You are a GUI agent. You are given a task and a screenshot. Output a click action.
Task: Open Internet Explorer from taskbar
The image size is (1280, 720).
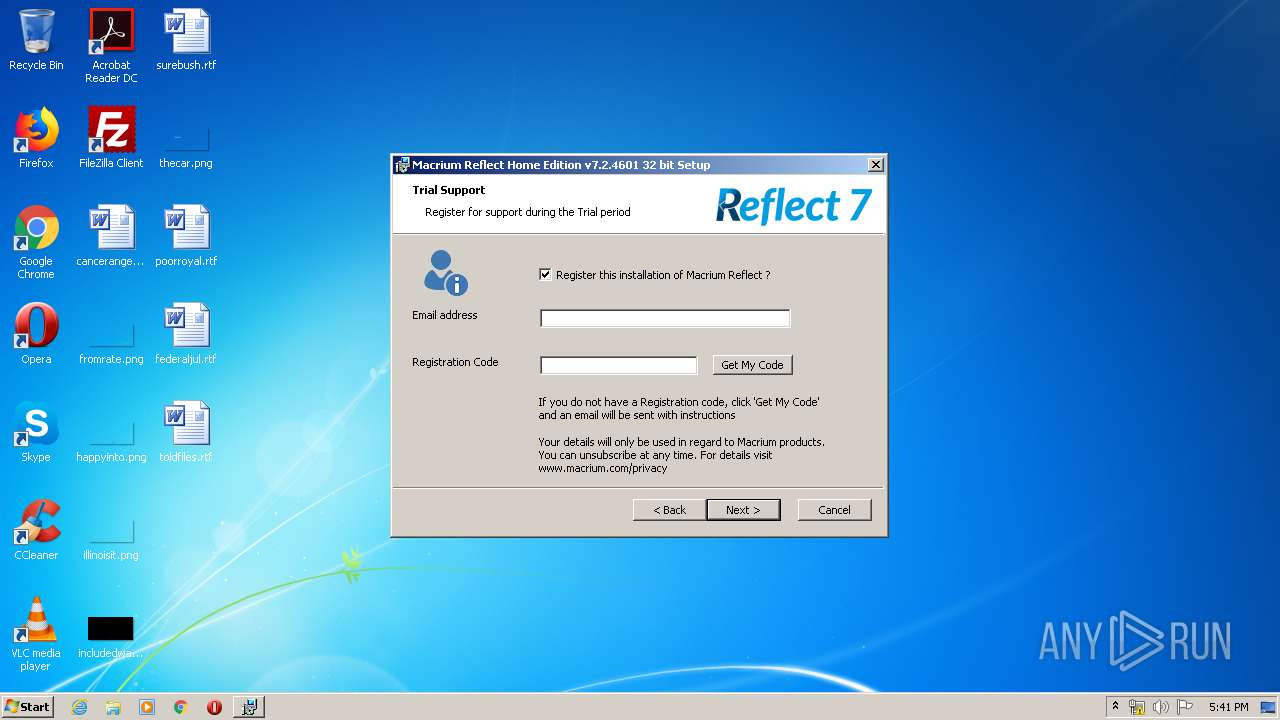[x=79, y=707]
